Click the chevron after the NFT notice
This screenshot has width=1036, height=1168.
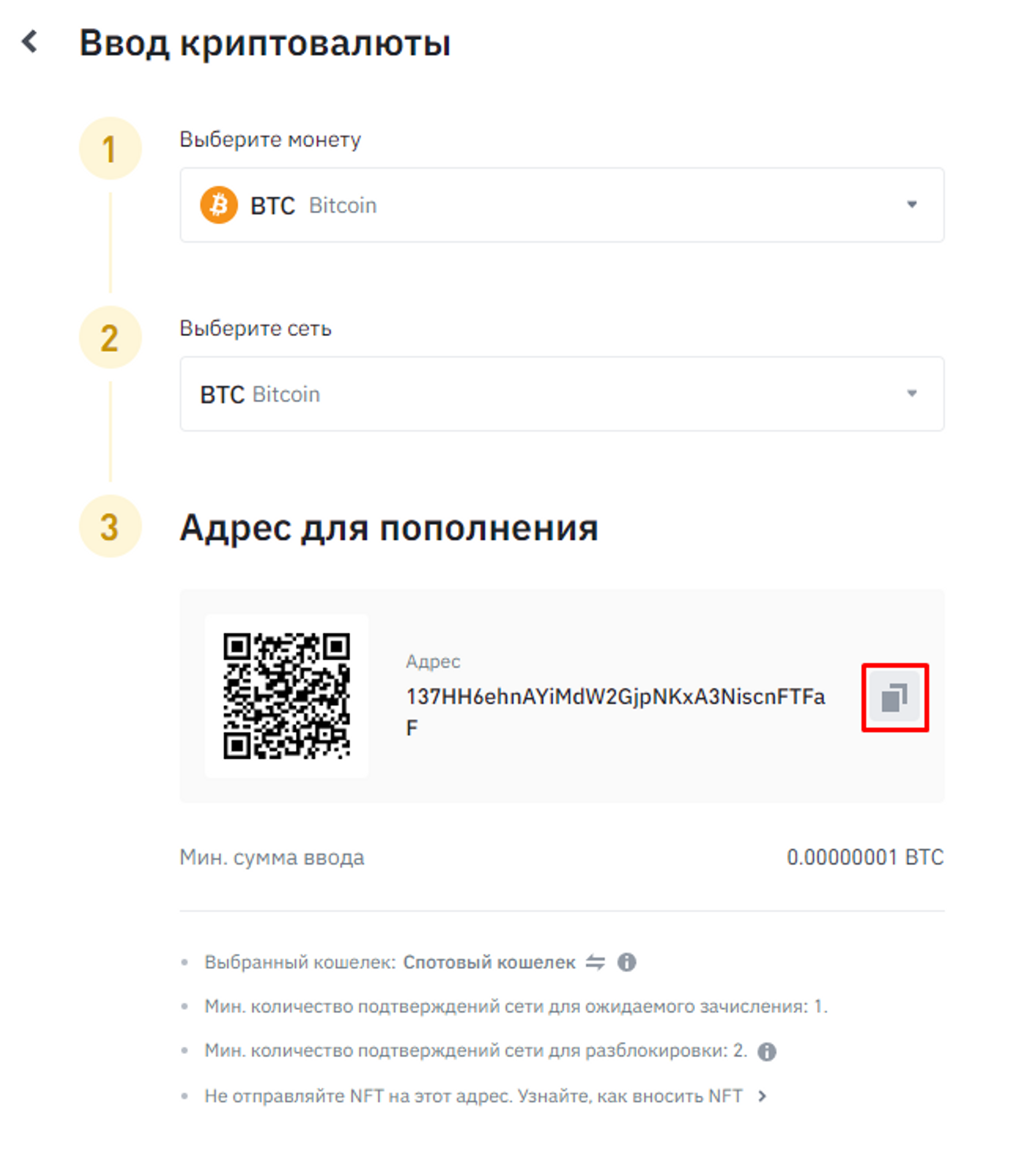pos(761,1096)
